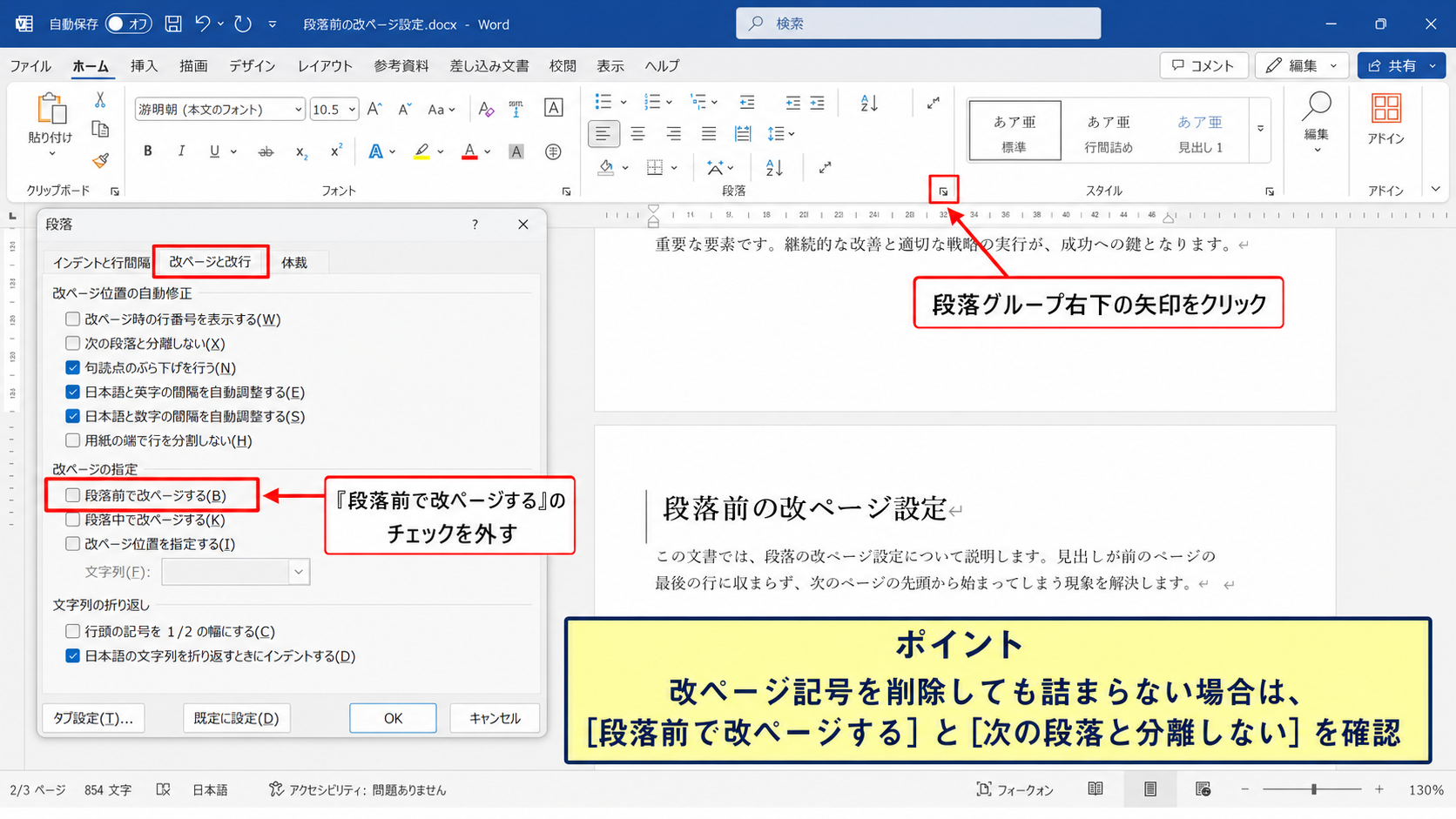The height and width of the screenshot is (819, 1456).
Task: Apply Strikethrough formatting
Action: point(266,151)
